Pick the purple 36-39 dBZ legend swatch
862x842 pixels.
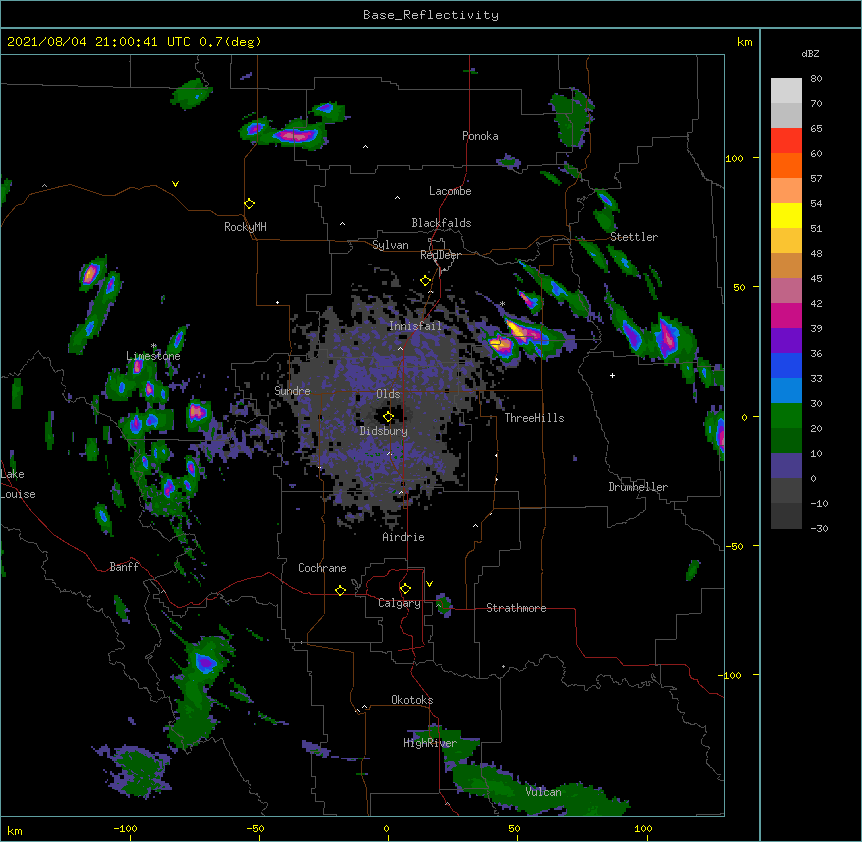[x=786, y=341]
